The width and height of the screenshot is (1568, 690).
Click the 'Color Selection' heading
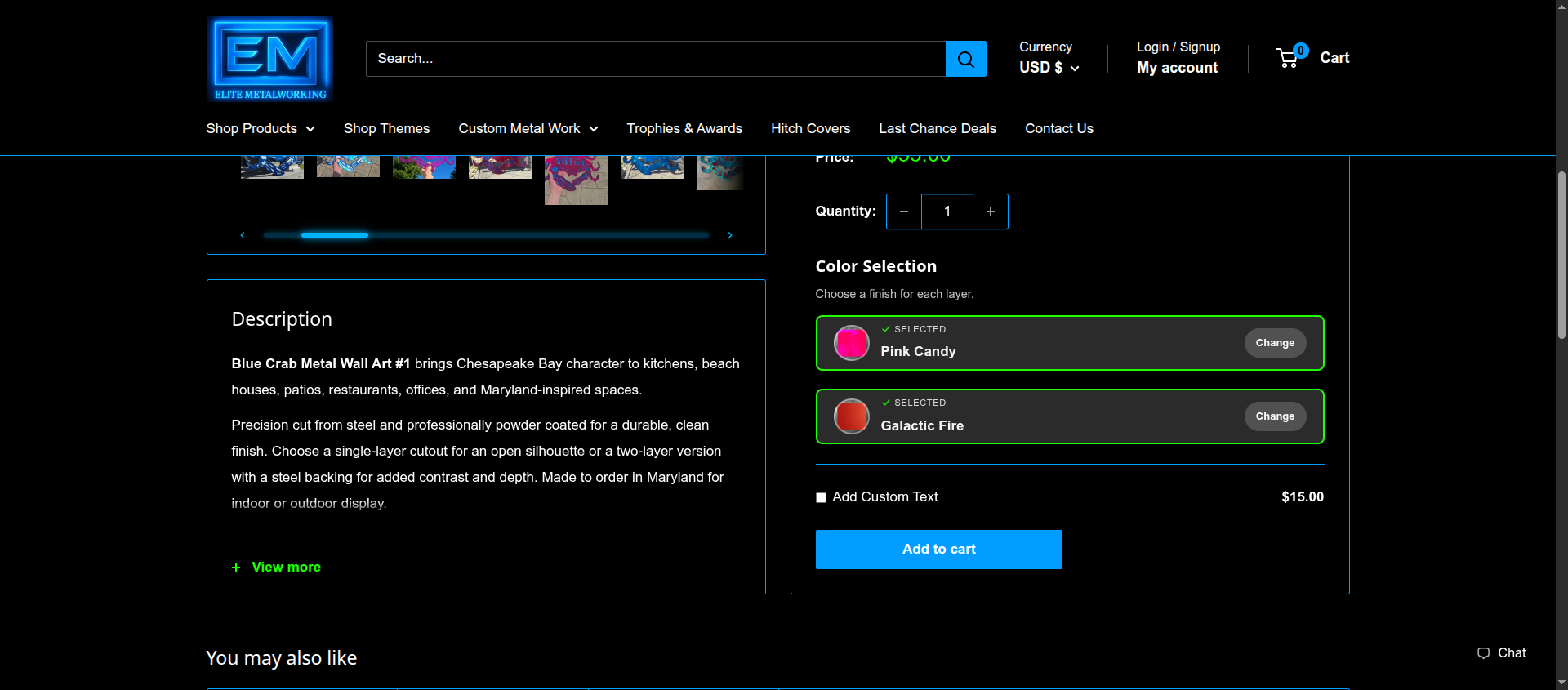875,266
